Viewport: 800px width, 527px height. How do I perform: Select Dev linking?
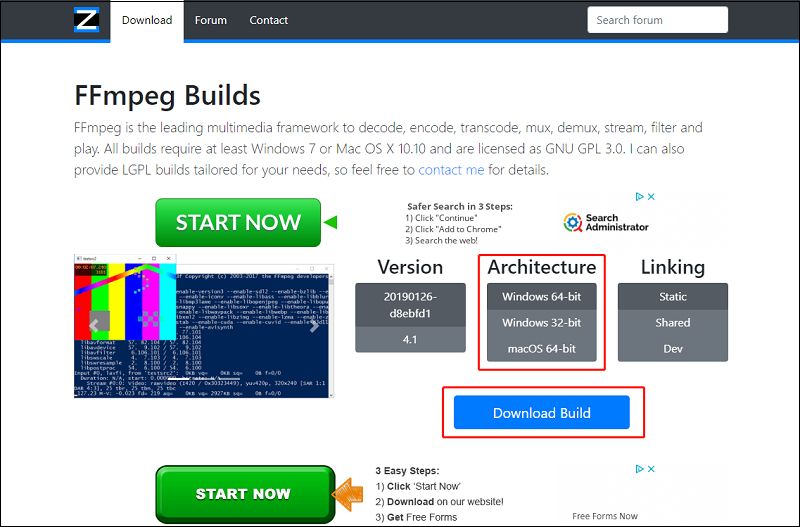click(x=672, y=348)
